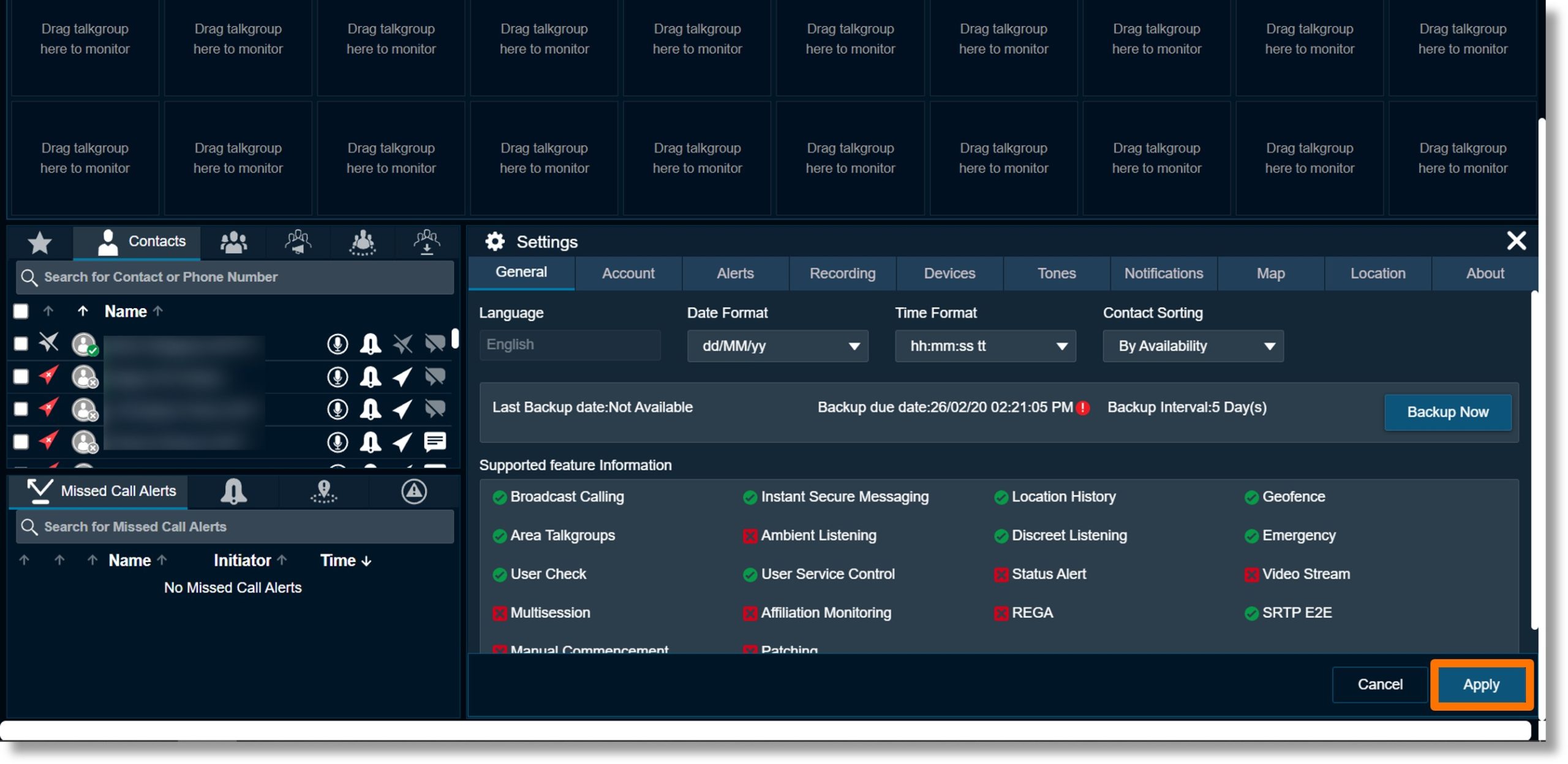Click the call microphone icon in second contact row
This screenshot has width=1568, height=764.
coord(337,377)
